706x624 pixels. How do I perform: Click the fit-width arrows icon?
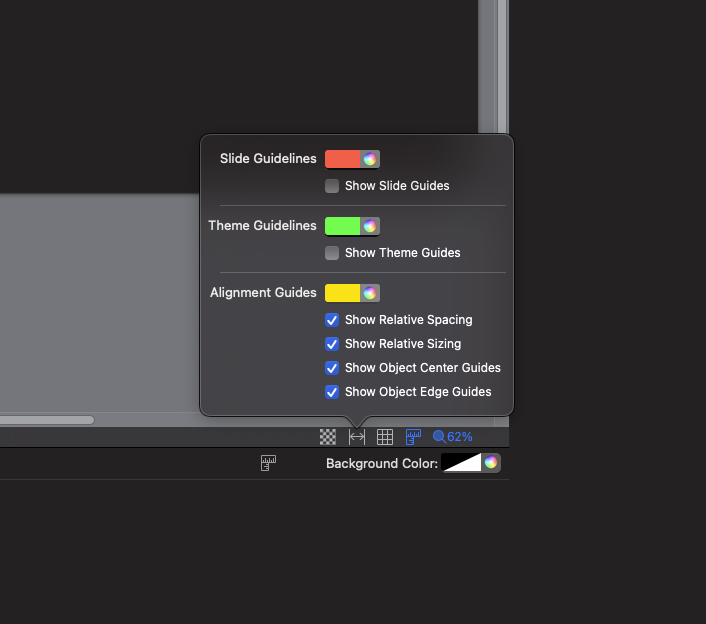click(x=357, y=437)
